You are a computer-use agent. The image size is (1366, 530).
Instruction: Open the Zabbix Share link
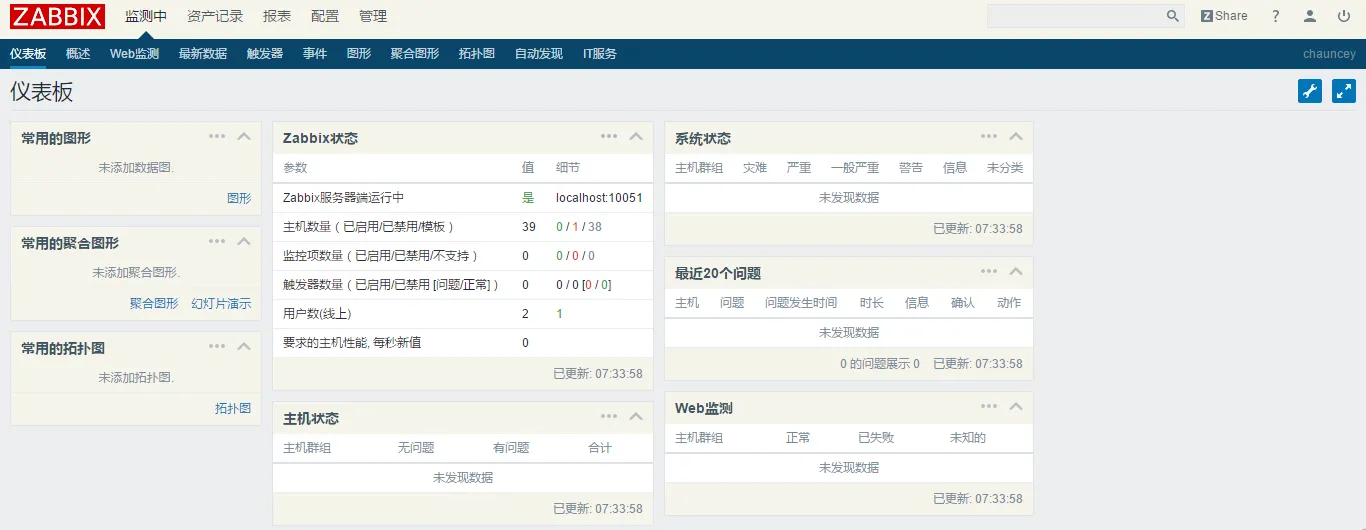click(x=1224, y=16)
